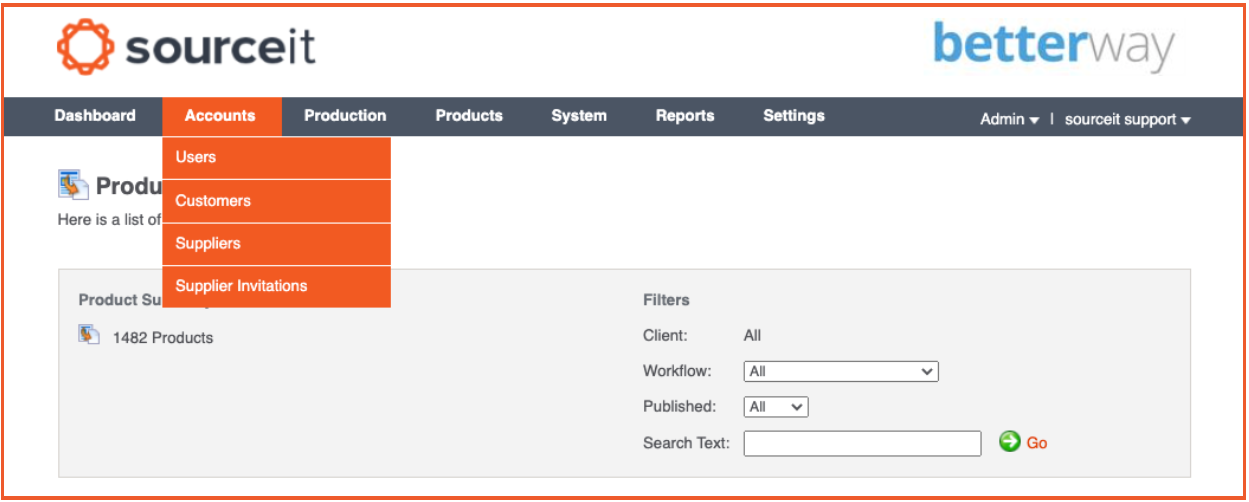
Task: Click the sourceit logo
Action: click(x=186, y=47)
